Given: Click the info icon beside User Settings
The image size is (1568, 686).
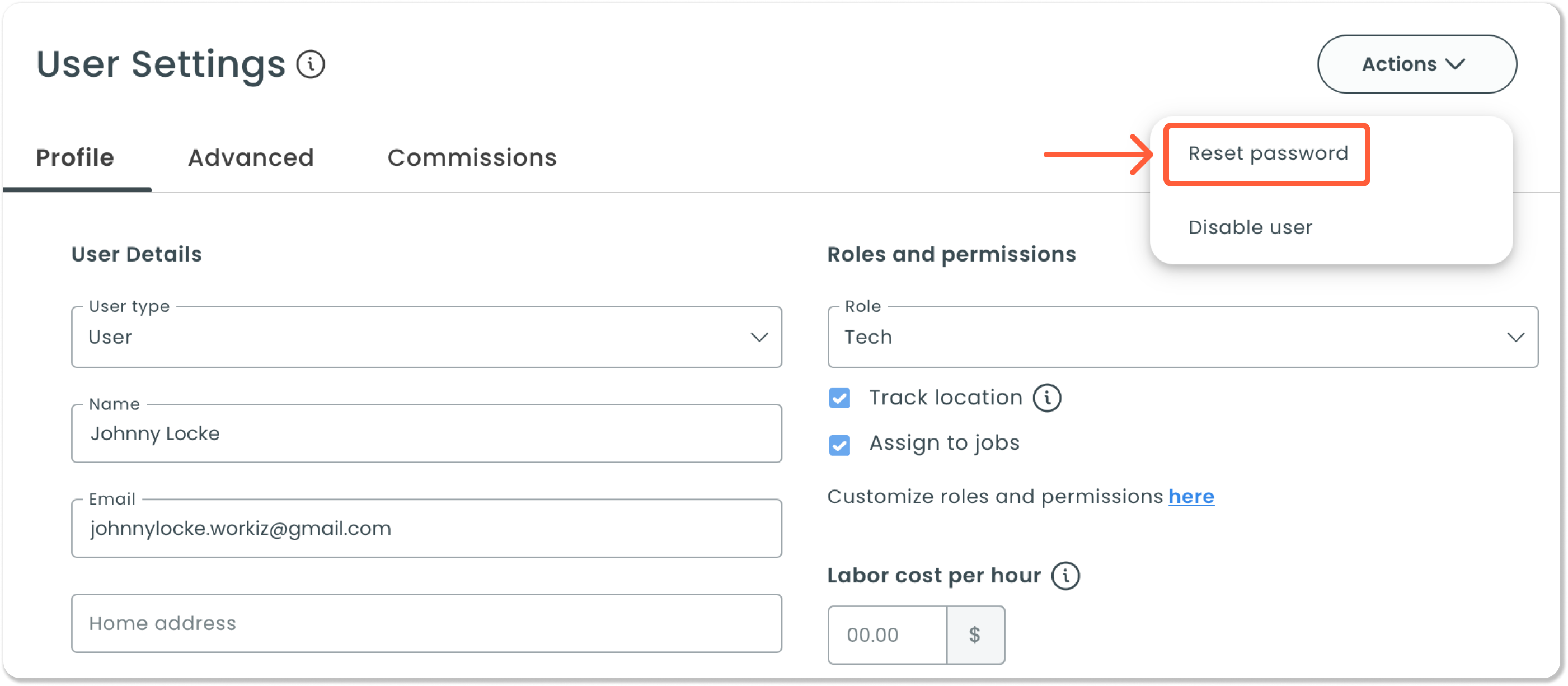Looking at the screenshot, I should (311, 64).
